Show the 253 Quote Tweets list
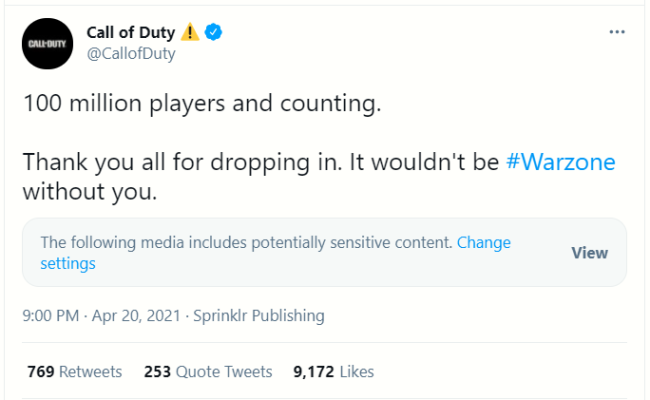 [208, 372]
